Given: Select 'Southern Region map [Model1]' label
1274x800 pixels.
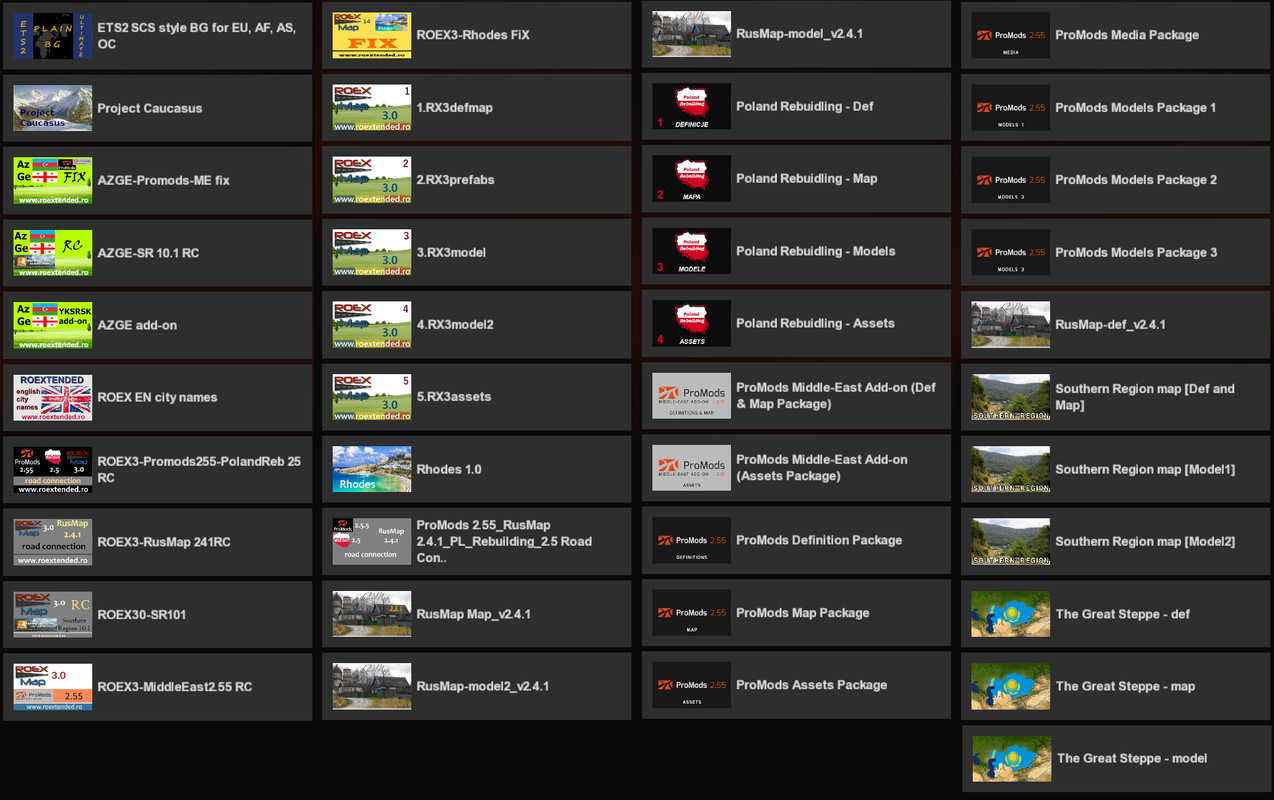Looking at the screenshot, I should point(1145,469).
